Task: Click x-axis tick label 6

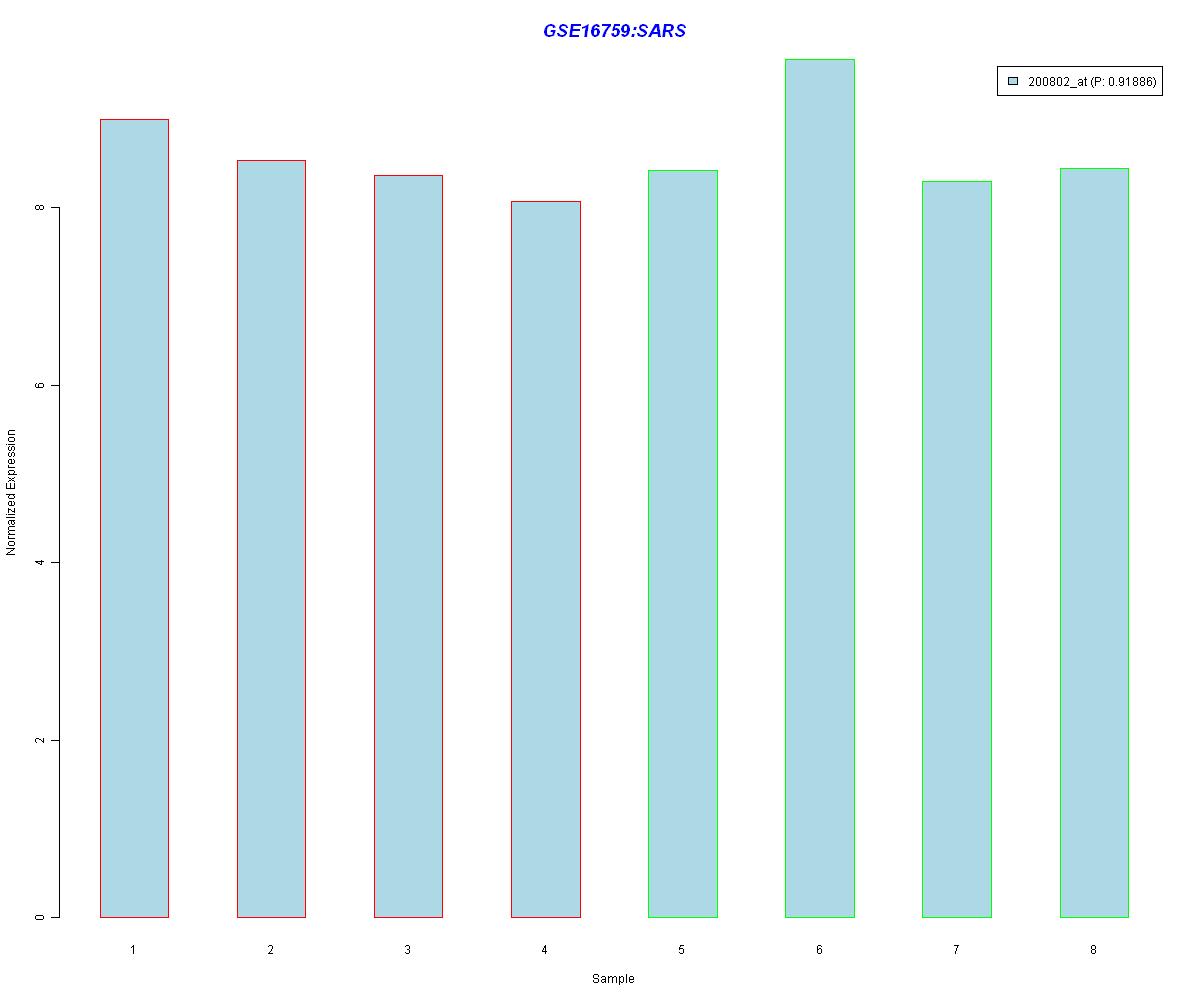Action: pos(819,949)
